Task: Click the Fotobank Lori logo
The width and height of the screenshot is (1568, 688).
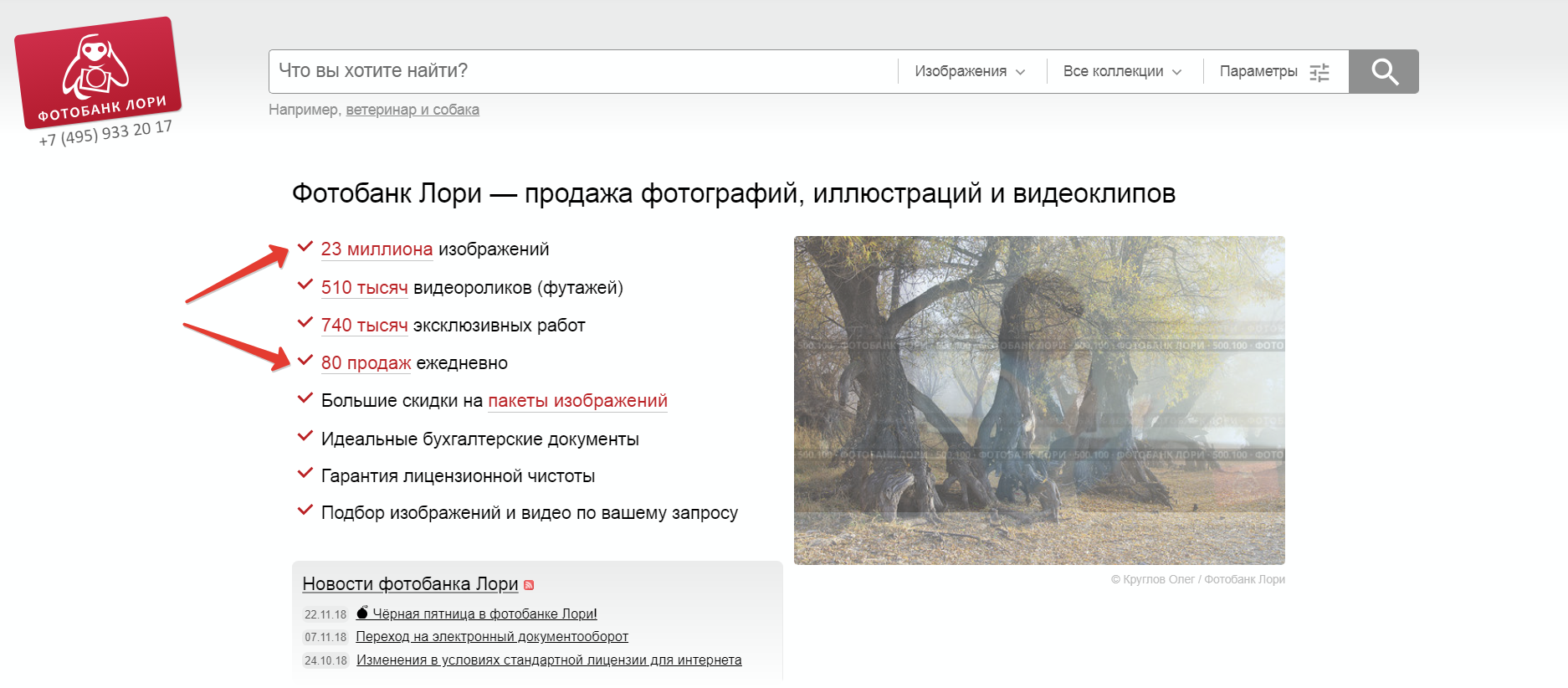Action: [x=98, y=74]
